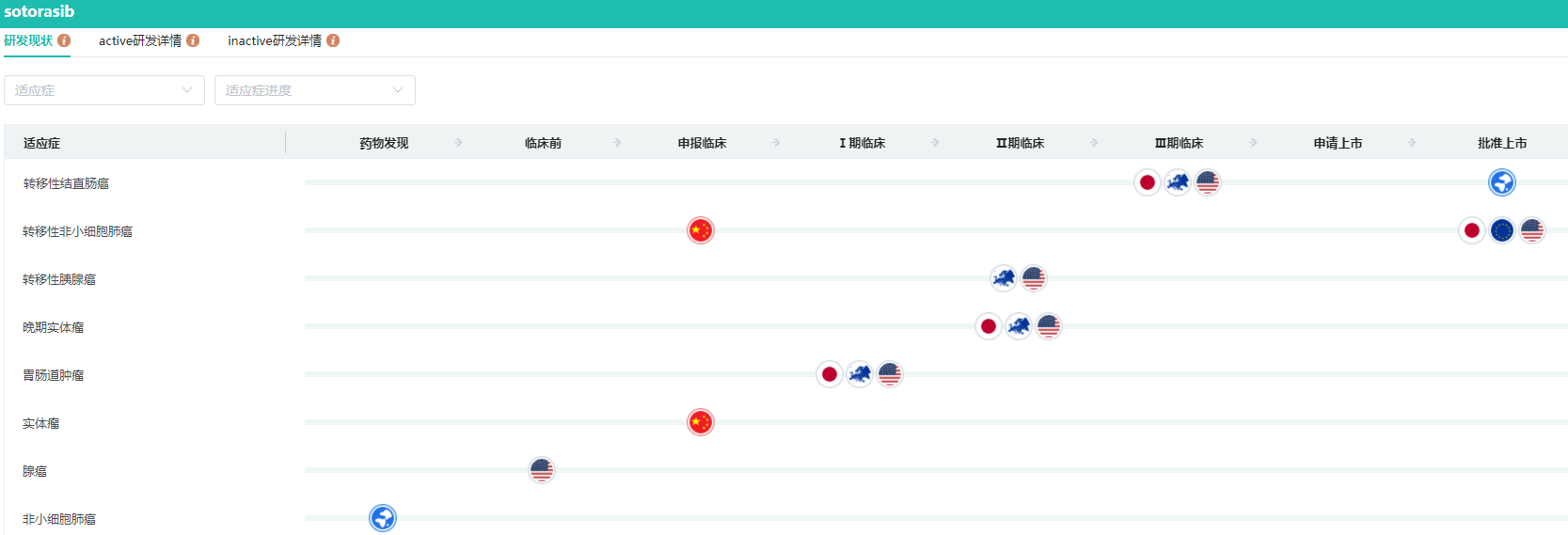Select the 转移性胰腺癌 indication label
1568x535 pixels.
coord(59,279)
